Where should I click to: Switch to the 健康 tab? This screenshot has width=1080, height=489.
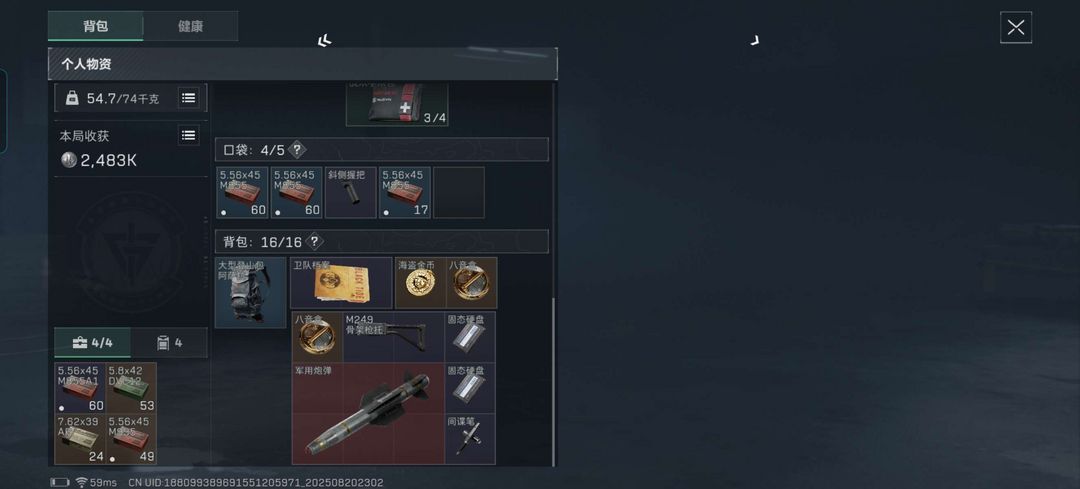pyautogui.click(x=190, y=26)
